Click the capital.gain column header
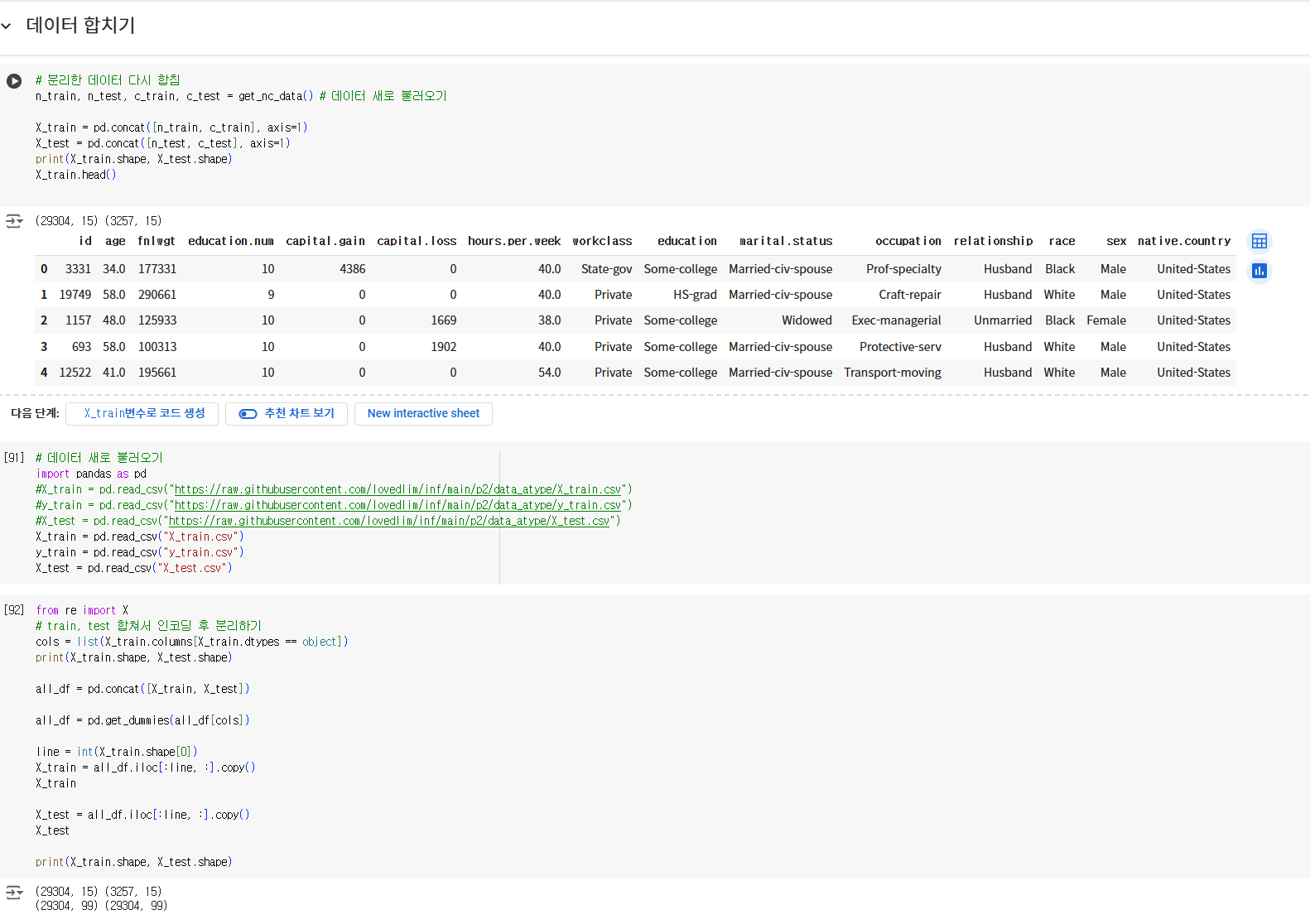Image resolution: width=1310 pixels, height=924 pixels. (325, 241)
